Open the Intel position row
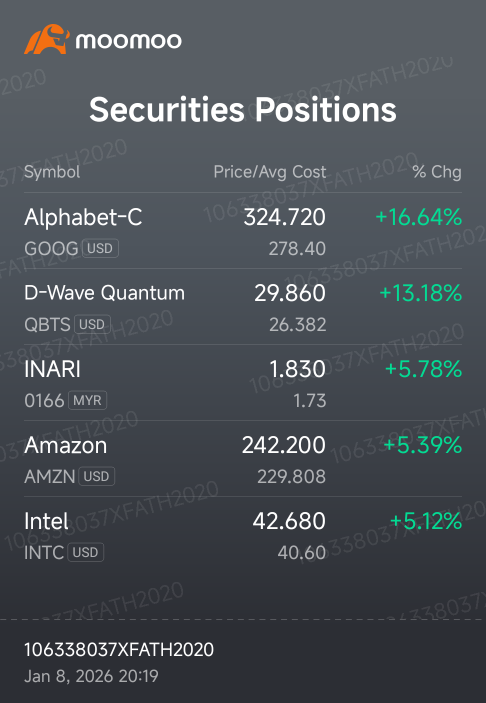 (243, 535)
